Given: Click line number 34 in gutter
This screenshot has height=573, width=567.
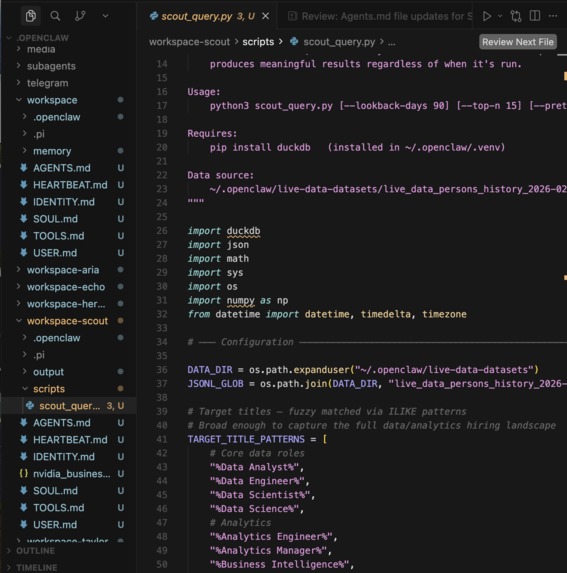Looking at the screenshot, I should [x=162, y=342].
